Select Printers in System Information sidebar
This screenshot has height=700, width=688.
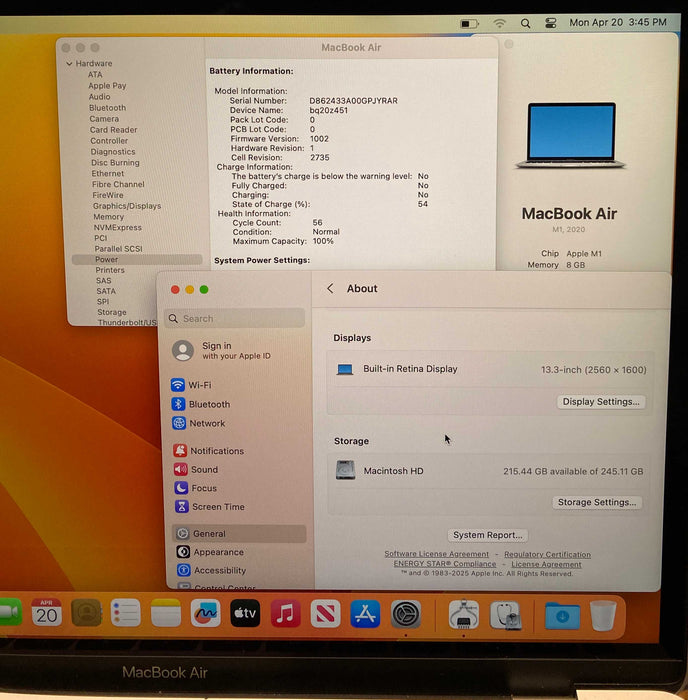pyautogui.click(x=110, y=270)
